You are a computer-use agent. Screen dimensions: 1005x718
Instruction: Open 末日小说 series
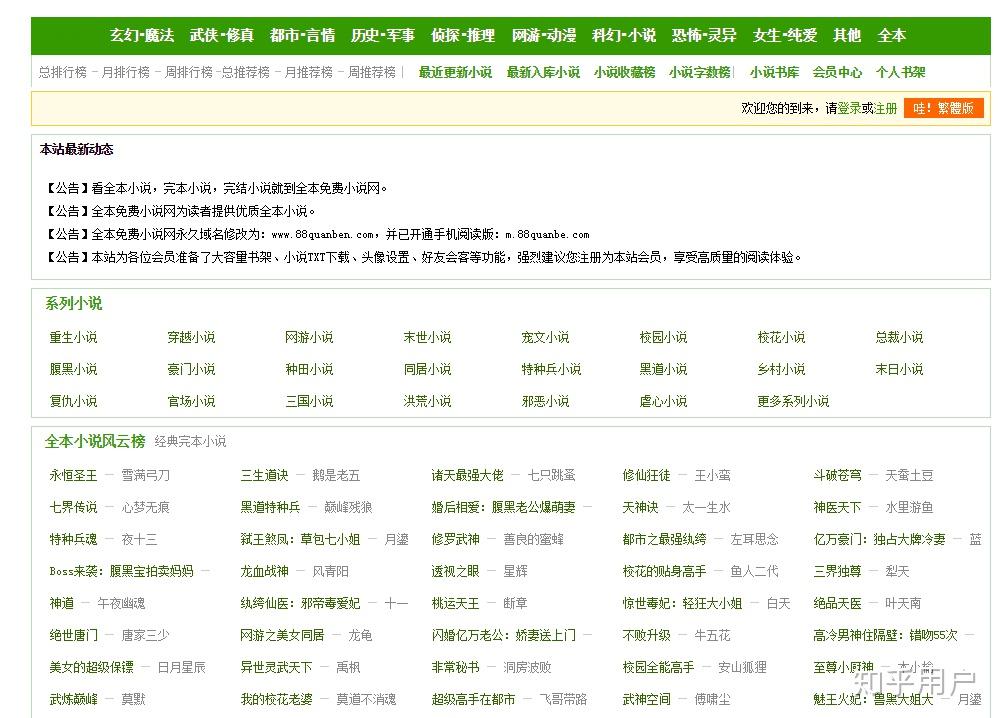tap(899, 369)
